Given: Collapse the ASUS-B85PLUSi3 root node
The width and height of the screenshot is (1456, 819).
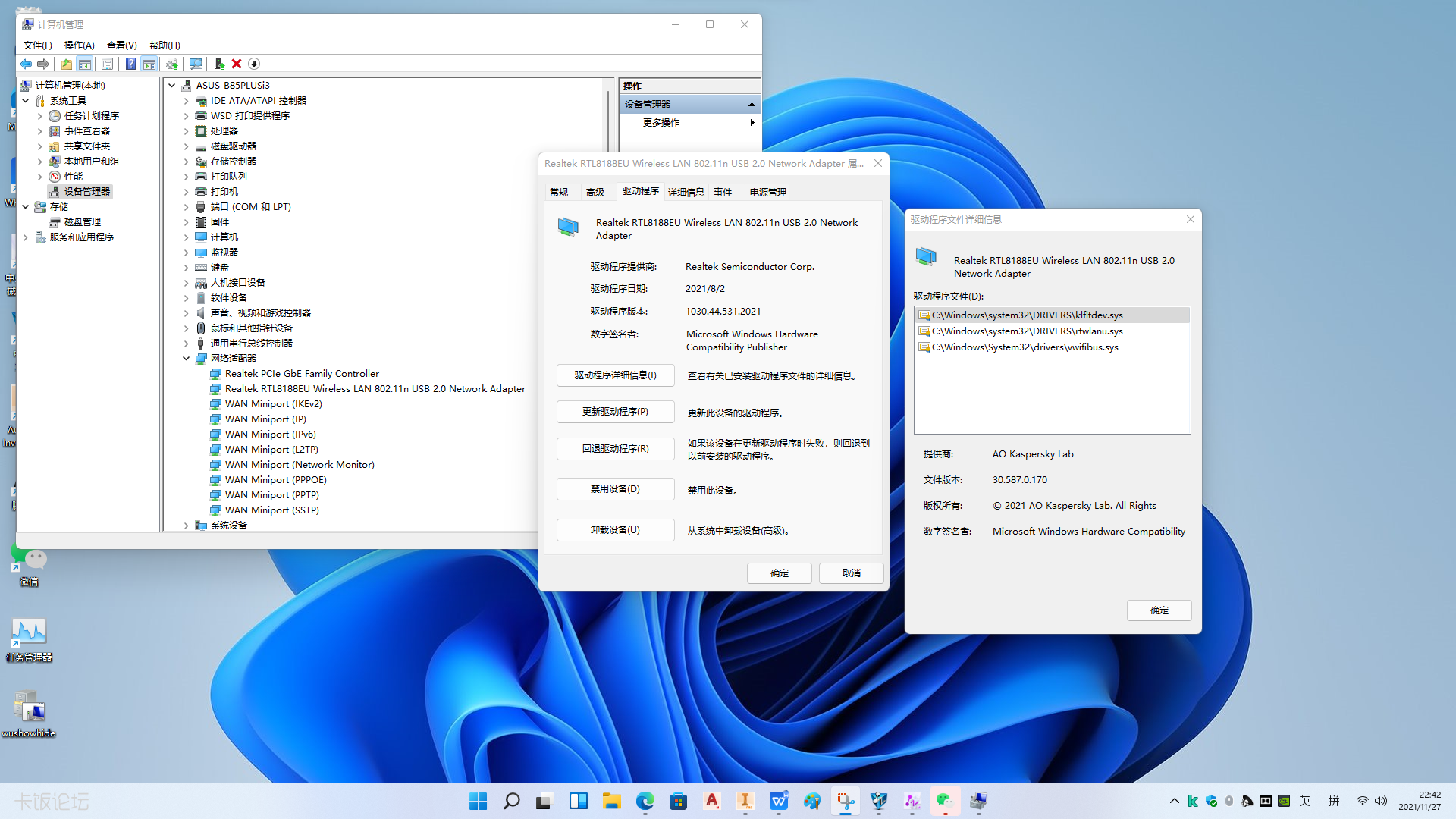Looking at the screenshot, I should [172, 86].
